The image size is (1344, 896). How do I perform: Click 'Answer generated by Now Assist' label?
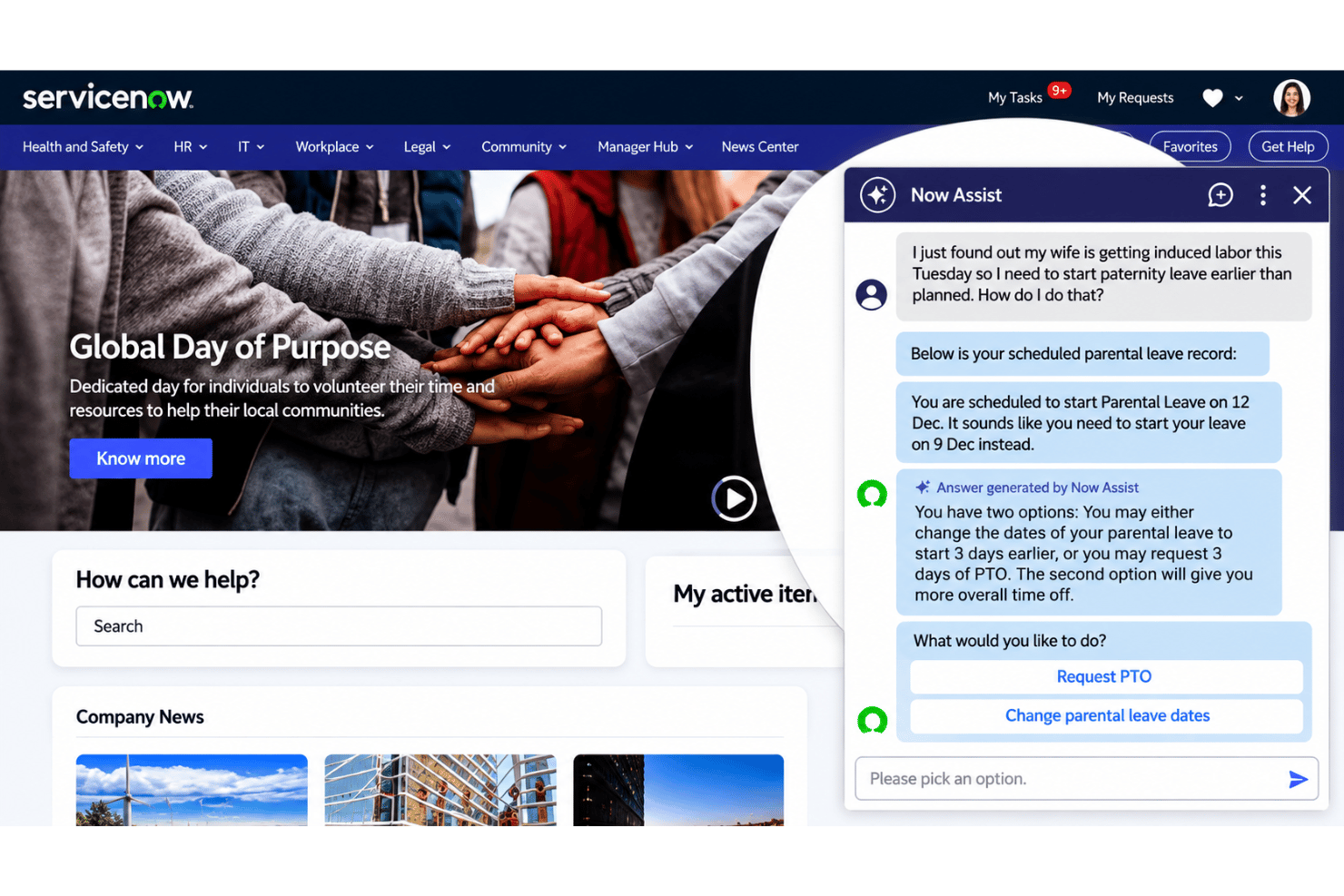1037,487
